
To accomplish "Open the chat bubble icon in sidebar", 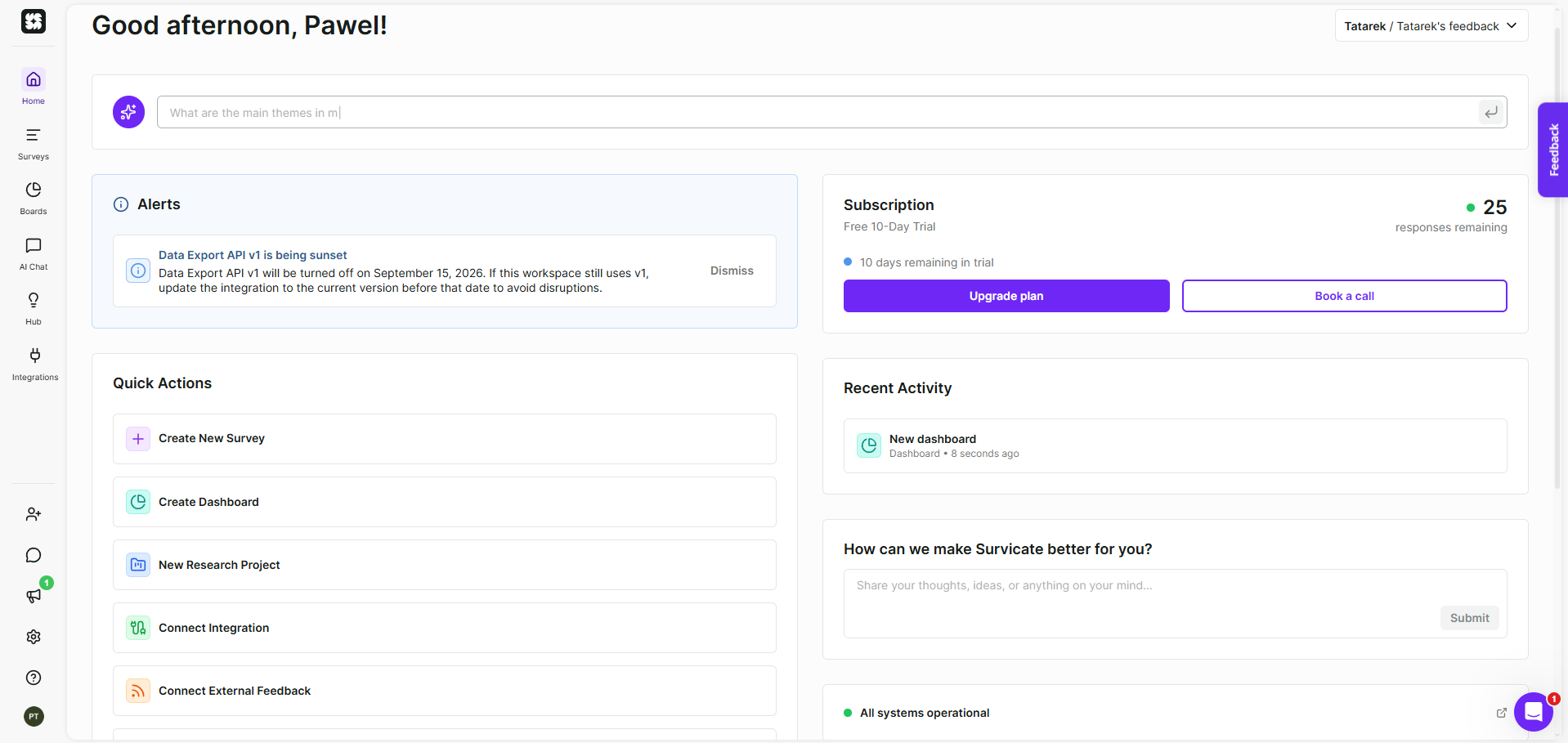I will (x=34, y=555).
